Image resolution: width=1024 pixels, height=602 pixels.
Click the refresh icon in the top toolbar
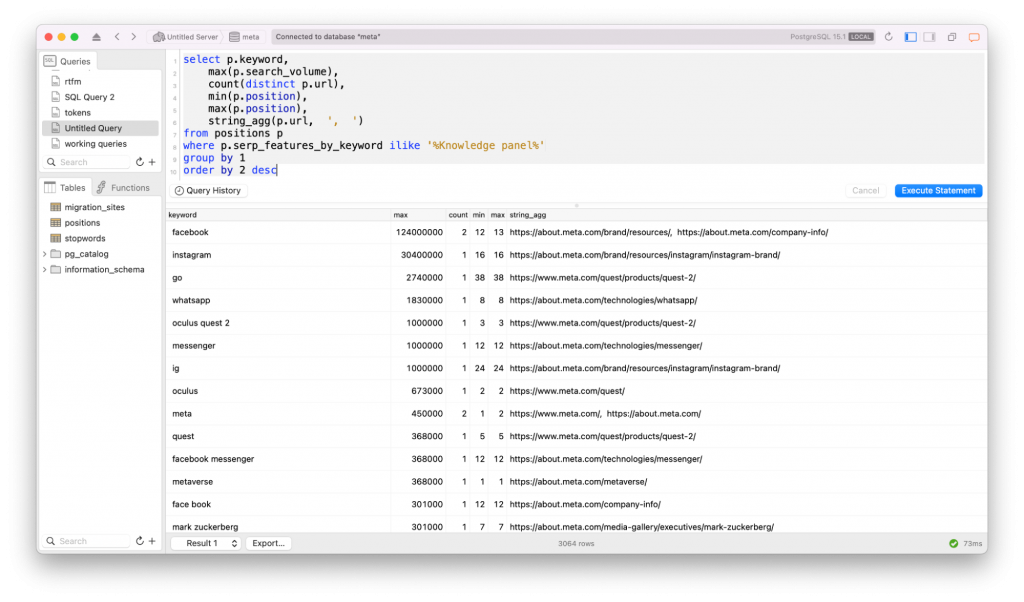[x=889, y=37]
